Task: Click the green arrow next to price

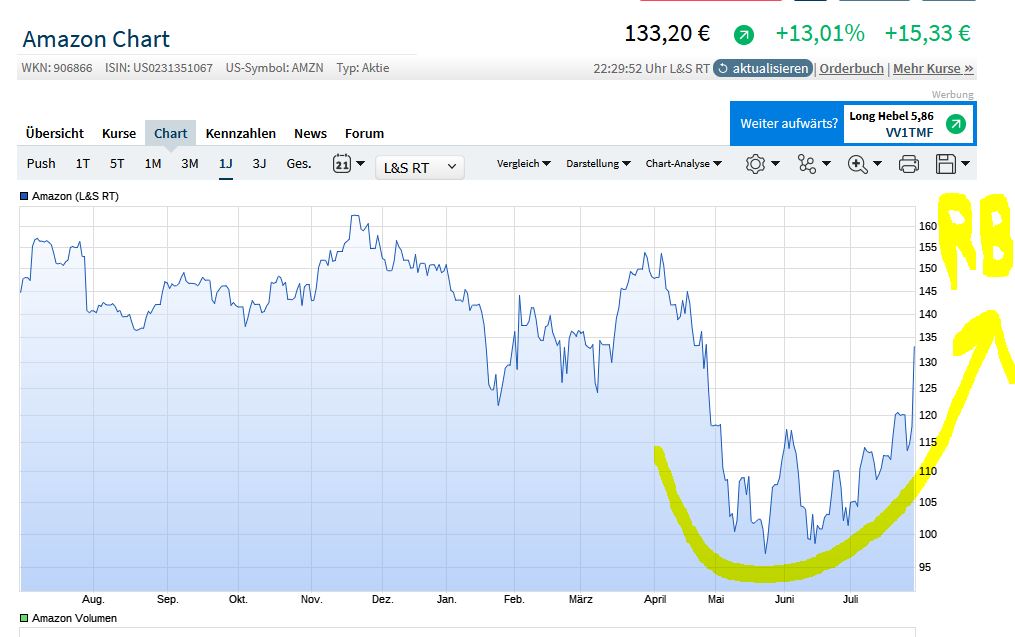Action: (x=744, y=34)
